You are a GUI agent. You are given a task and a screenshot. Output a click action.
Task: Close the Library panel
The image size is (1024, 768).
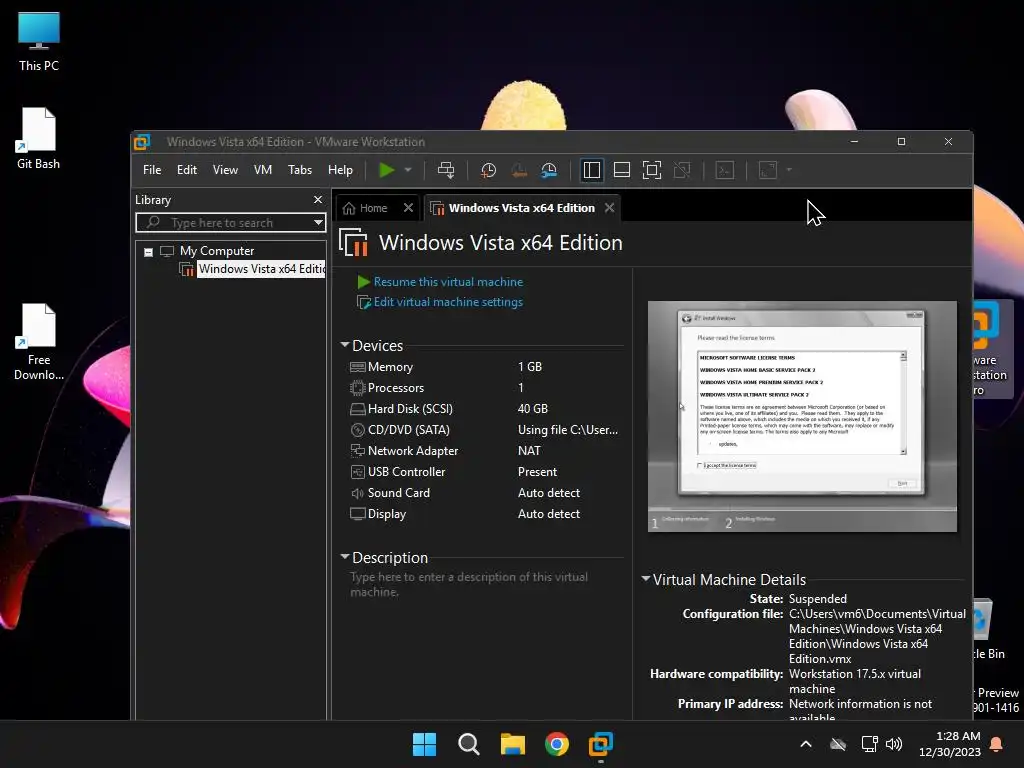pyautogui.click(x=318, y=199)
